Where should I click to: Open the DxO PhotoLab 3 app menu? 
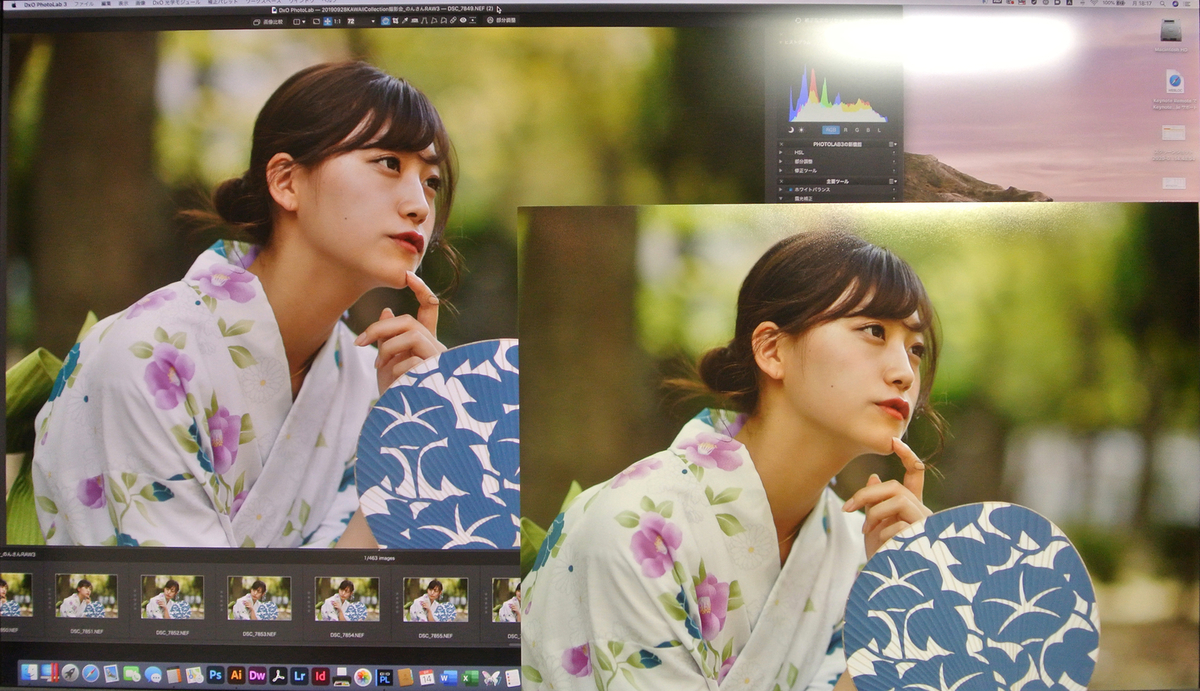pyautogui.click(x=45, y=4)
